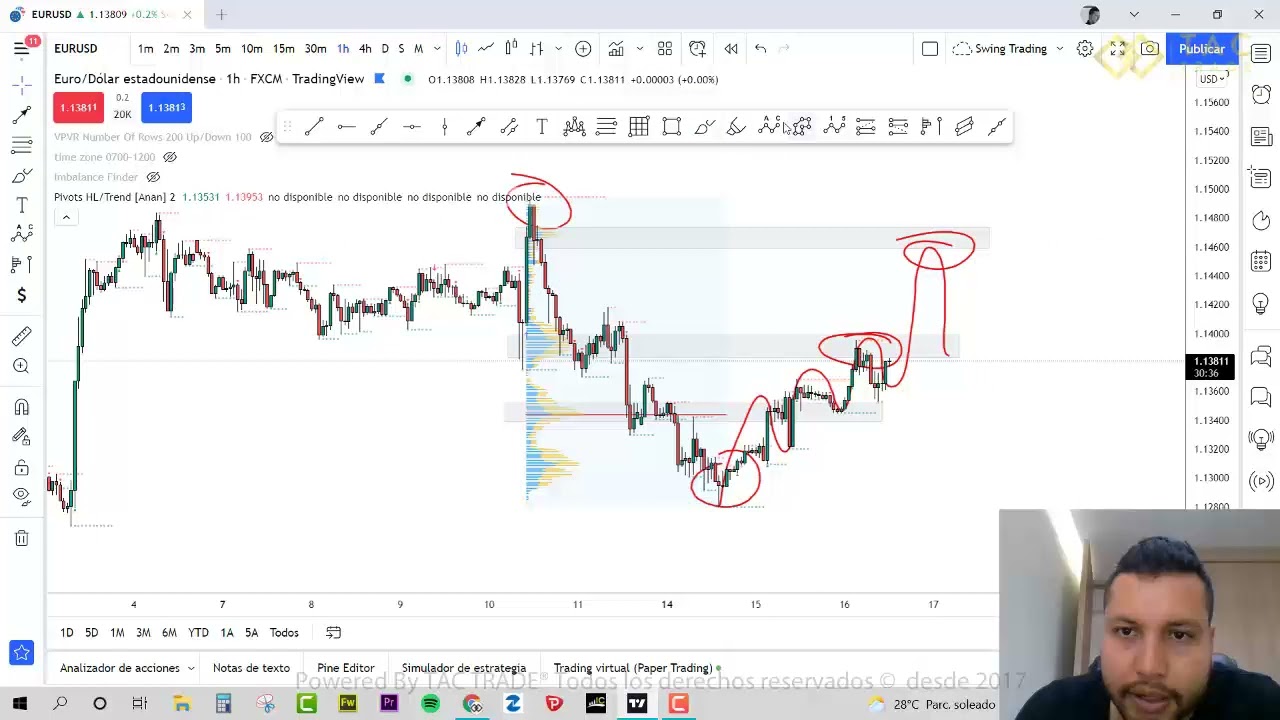Toggle stay in drawing mode pencil lock
The height and width of the screenshot is (720, 1280).
point(21,437)
